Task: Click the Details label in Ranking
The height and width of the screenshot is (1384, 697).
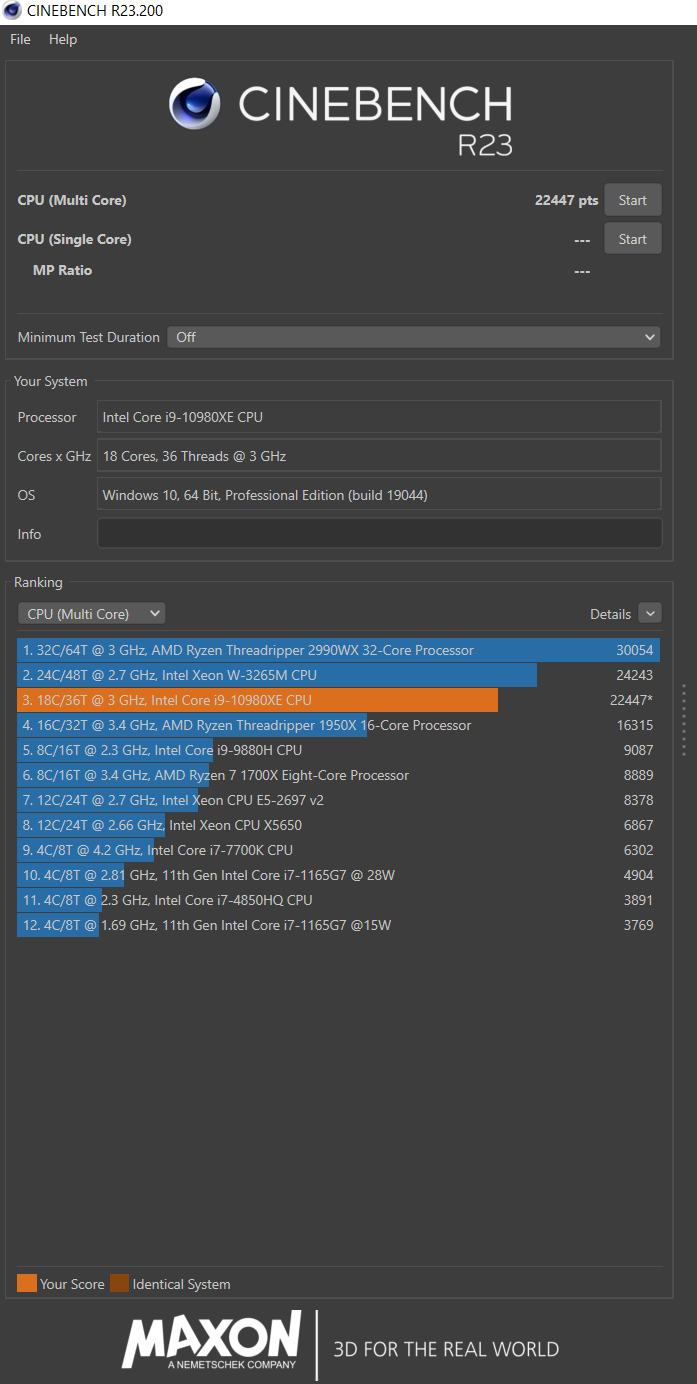Action: pyautogui.click(x=610, y=614)
